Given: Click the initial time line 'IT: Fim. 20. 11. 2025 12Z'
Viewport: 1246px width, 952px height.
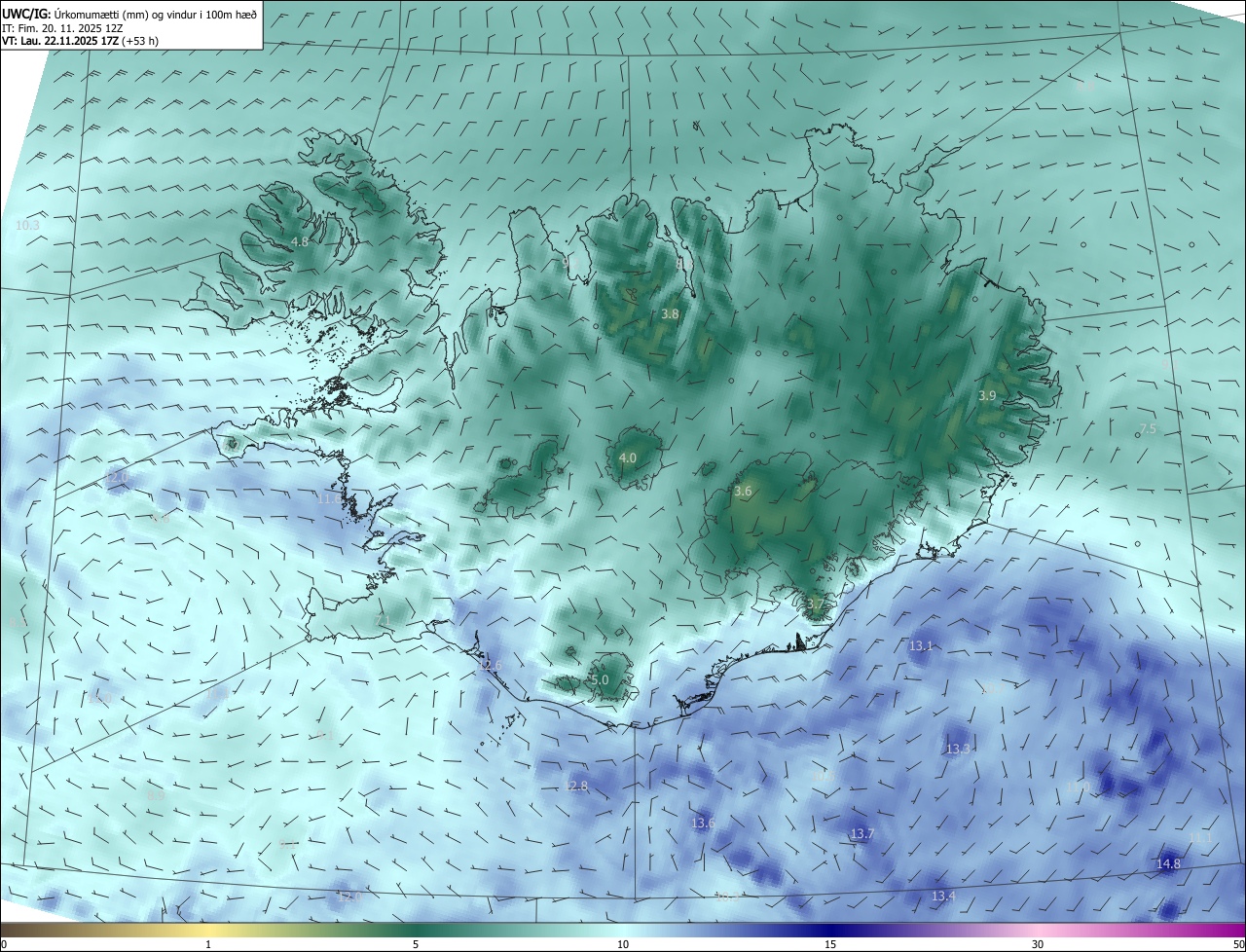Looking at the screenshot, I should (64, 28).
